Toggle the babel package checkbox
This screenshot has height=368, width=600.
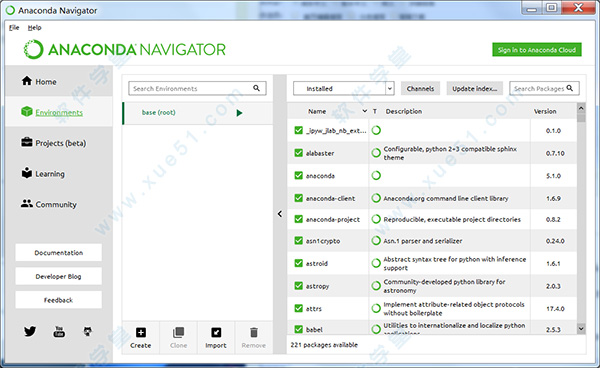tap(298, 329)
